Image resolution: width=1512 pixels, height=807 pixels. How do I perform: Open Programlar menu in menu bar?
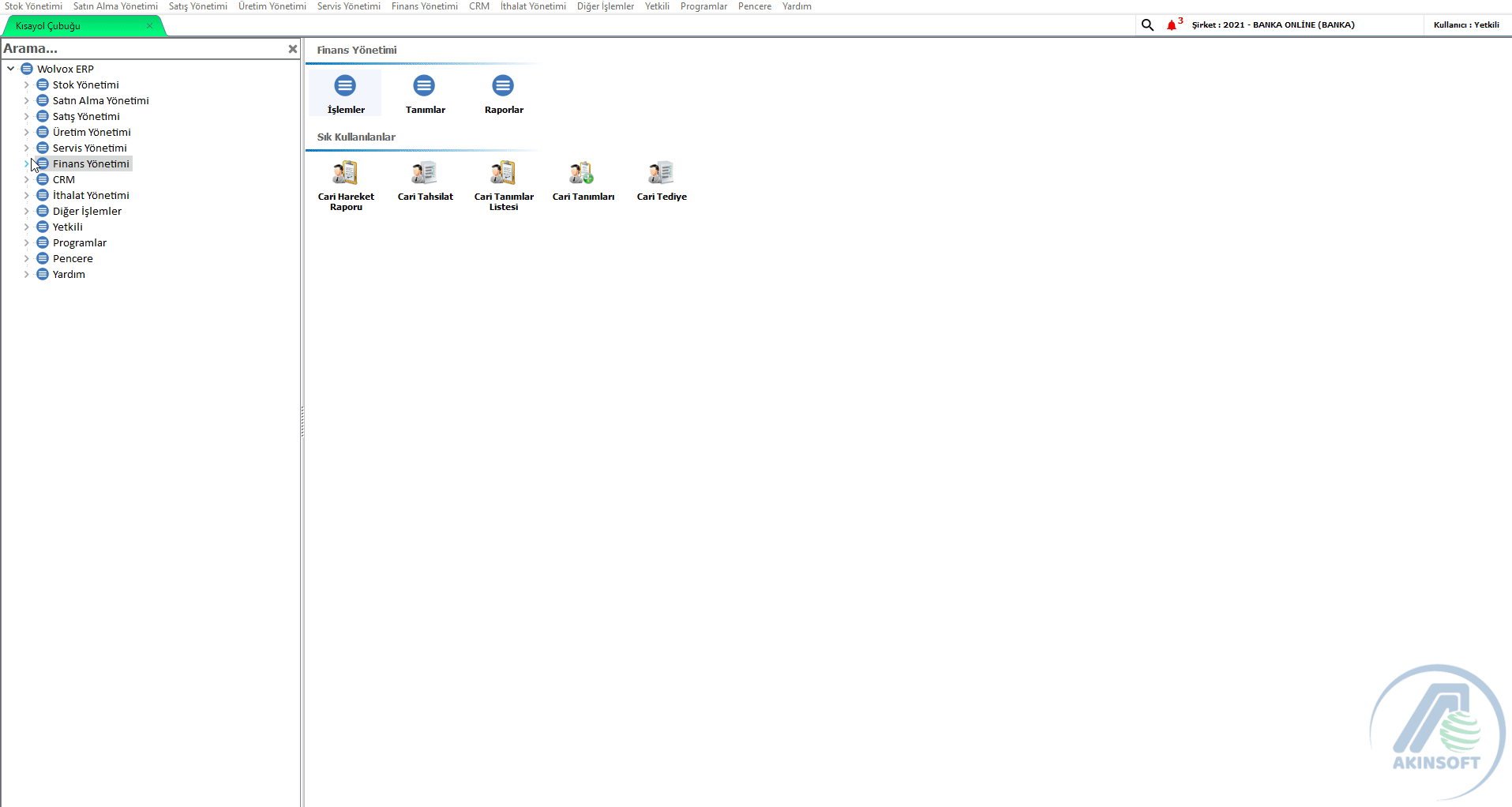coord(703,6)
